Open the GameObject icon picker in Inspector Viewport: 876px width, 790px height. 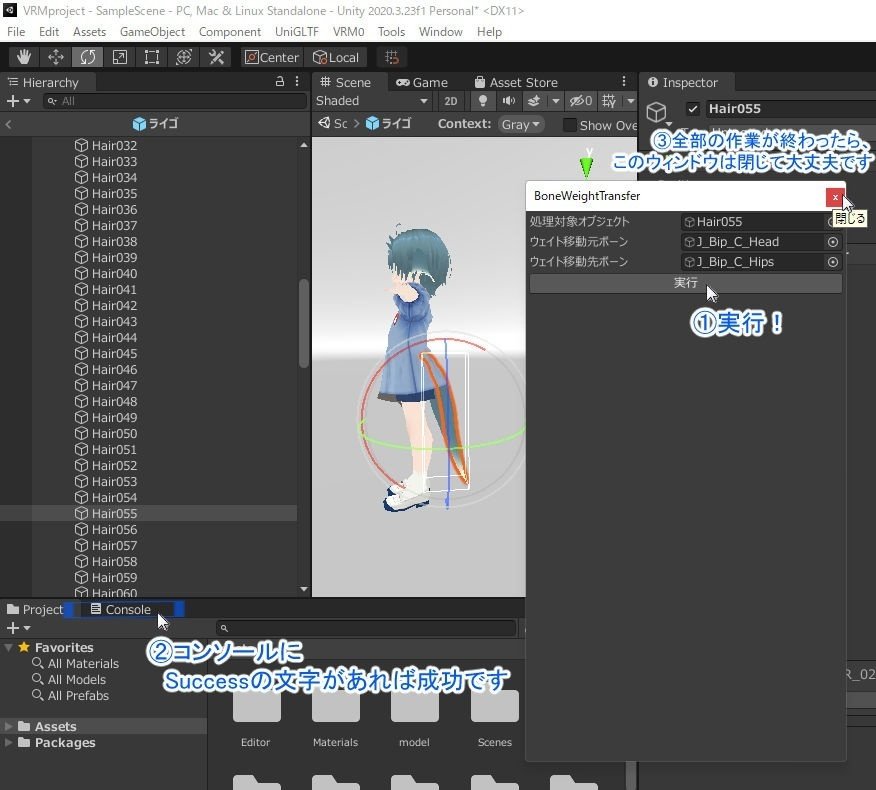click(658, 113)
